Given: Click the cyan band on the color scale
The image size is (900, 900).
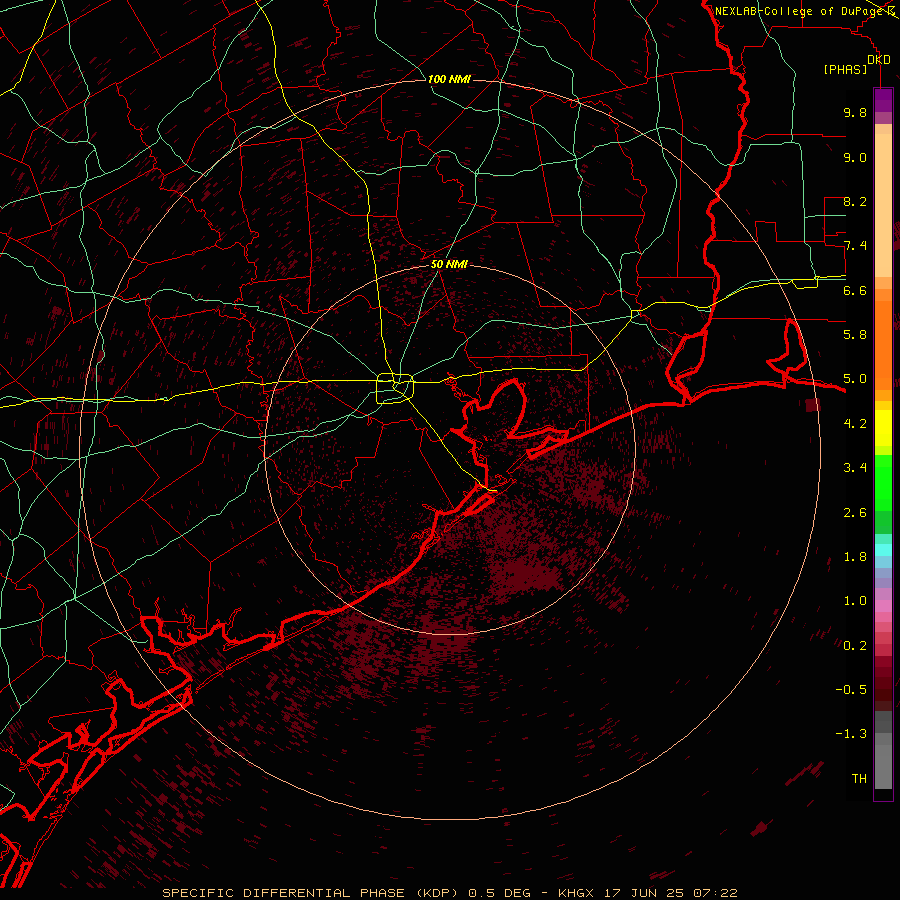Looking at the screenshot, I should pyautogui.click(x=883, y=550).
